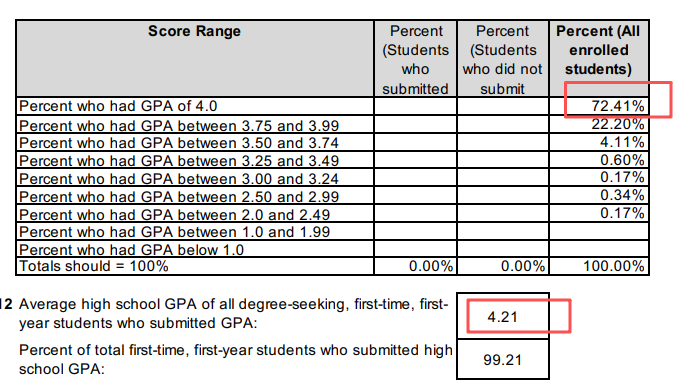
Task: Select the 72.41% cell for GPA 4.0
Action: pos(599,106)
